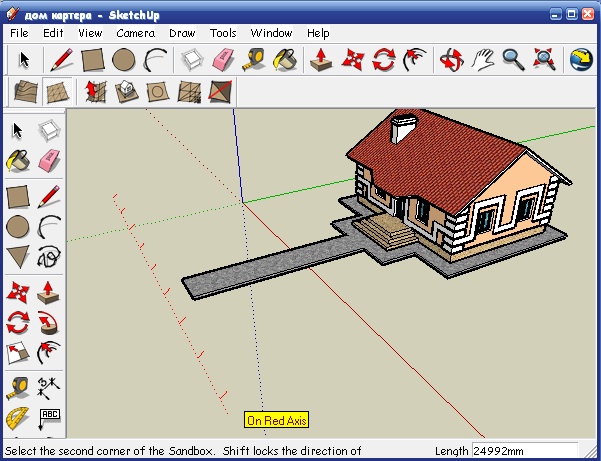
Task: Click the Zoom Extents icon
Action: (545, 60)
